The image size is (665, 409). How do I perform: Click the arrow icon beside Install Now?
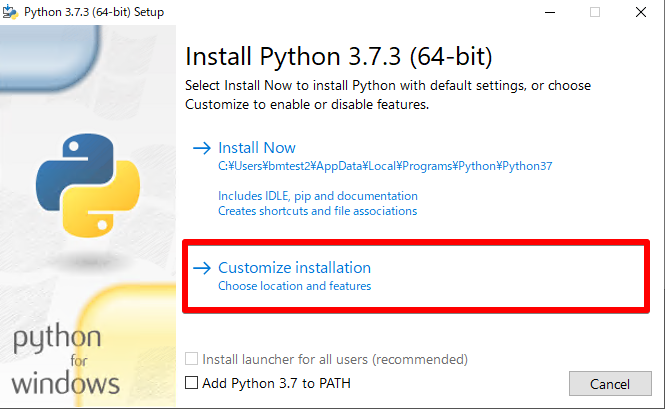(x=203, y=148)
